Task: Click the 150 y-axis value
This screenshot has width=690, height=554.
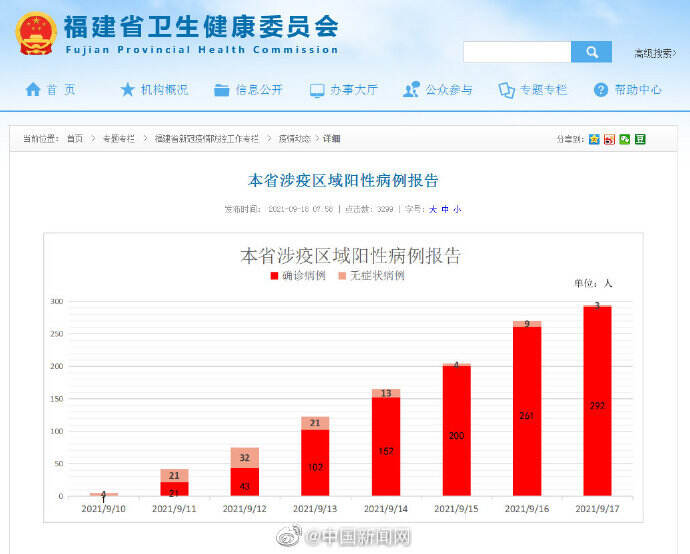Action: click(x=57, y=399)
